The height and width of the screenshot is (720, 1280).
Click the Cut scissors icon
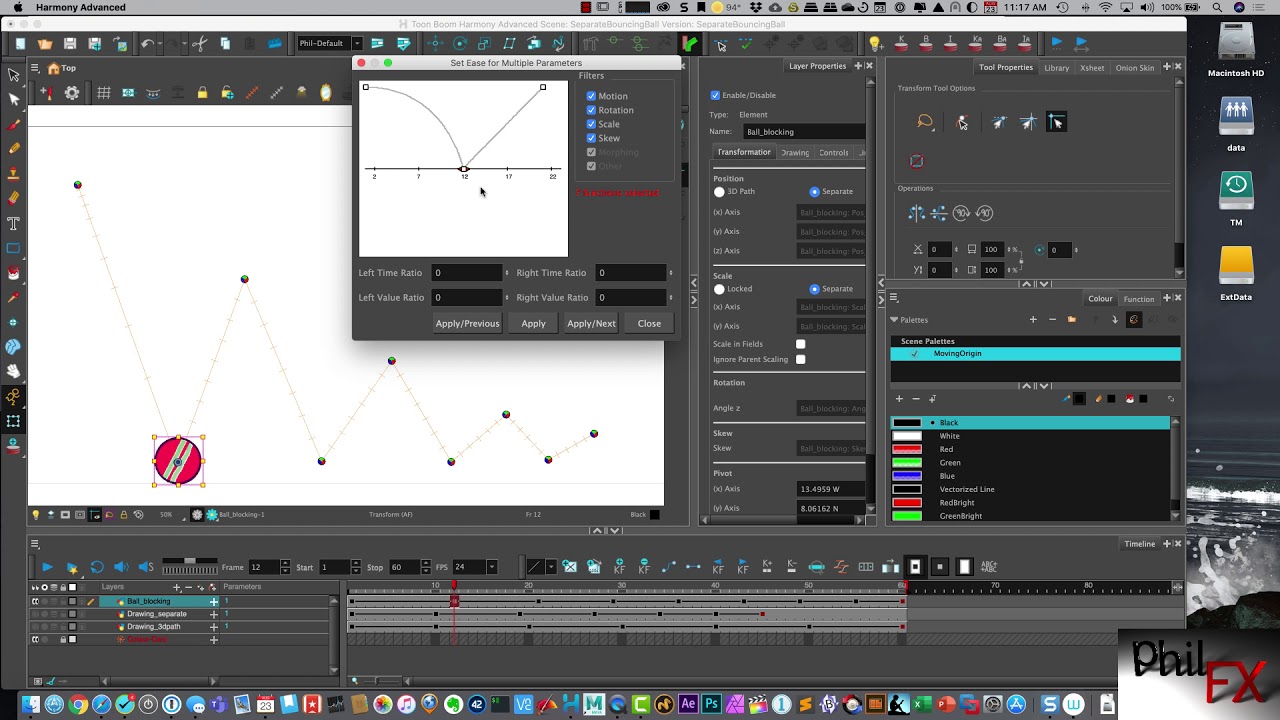(x=199, y=43)
